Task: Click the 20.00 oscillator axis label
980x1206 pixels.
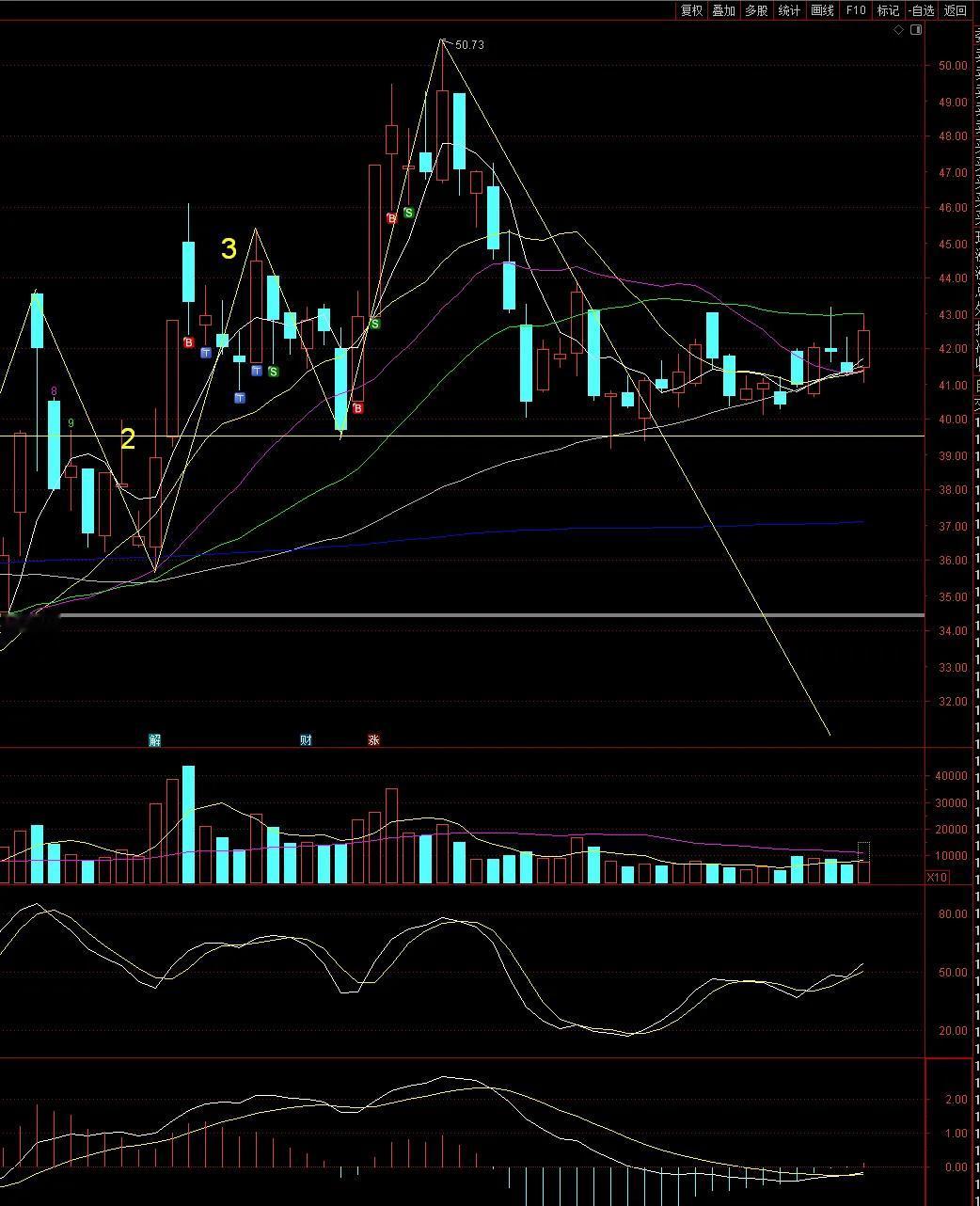Action: coord(953,1031)
